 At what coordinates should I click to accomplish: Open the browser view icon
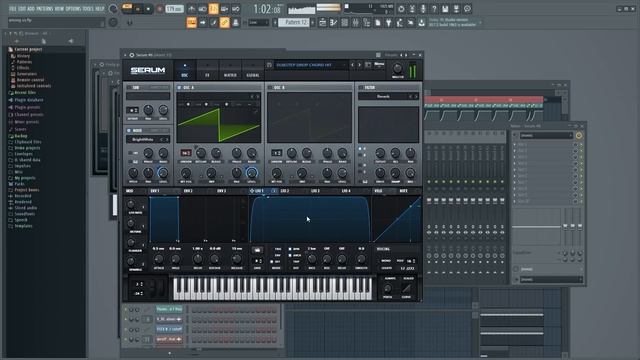(x=367, y=23)
